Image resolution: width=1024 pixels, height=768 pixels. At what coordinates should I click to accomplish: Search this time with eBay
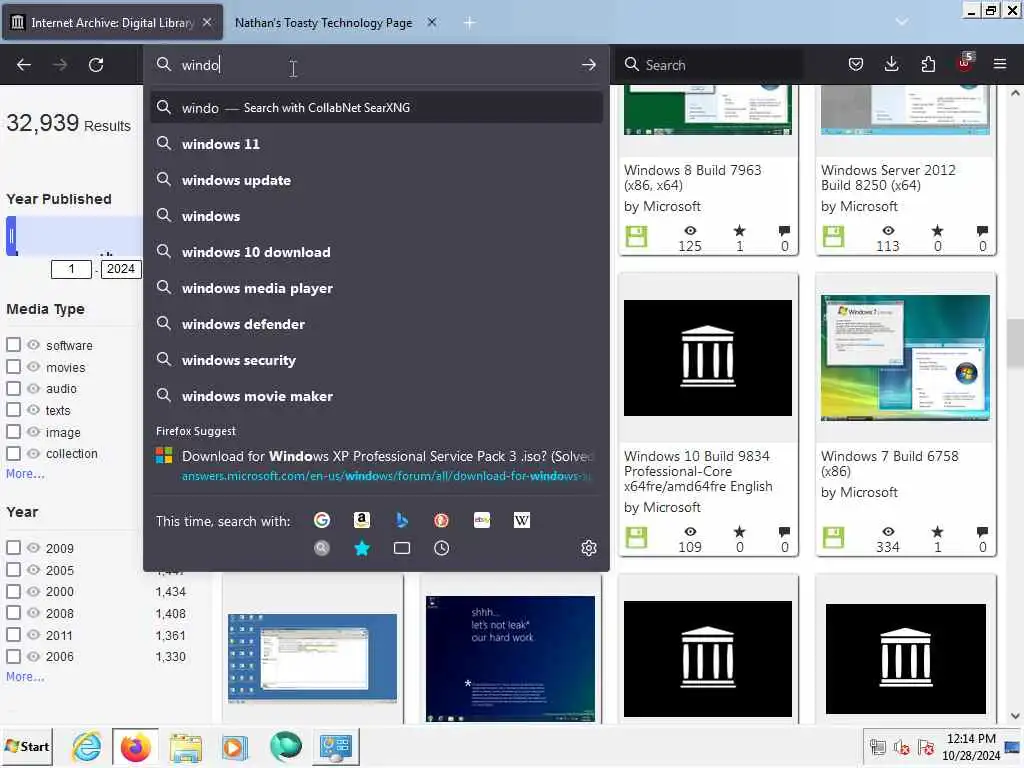[x=482, y=520]
